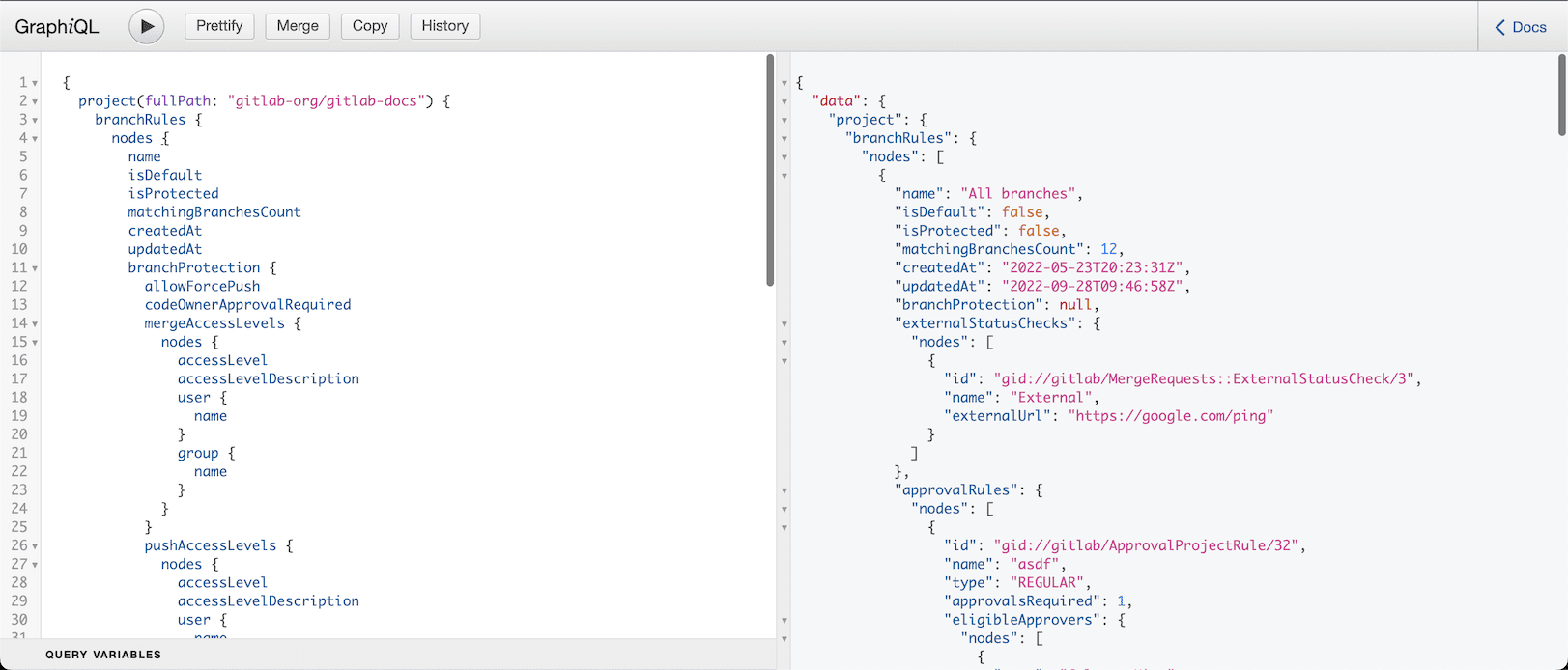The width and height of the screenshot is (1568, 670).
Task: Run the query with the Execute button
Action: pyautogui.click(x=147, y=26)
